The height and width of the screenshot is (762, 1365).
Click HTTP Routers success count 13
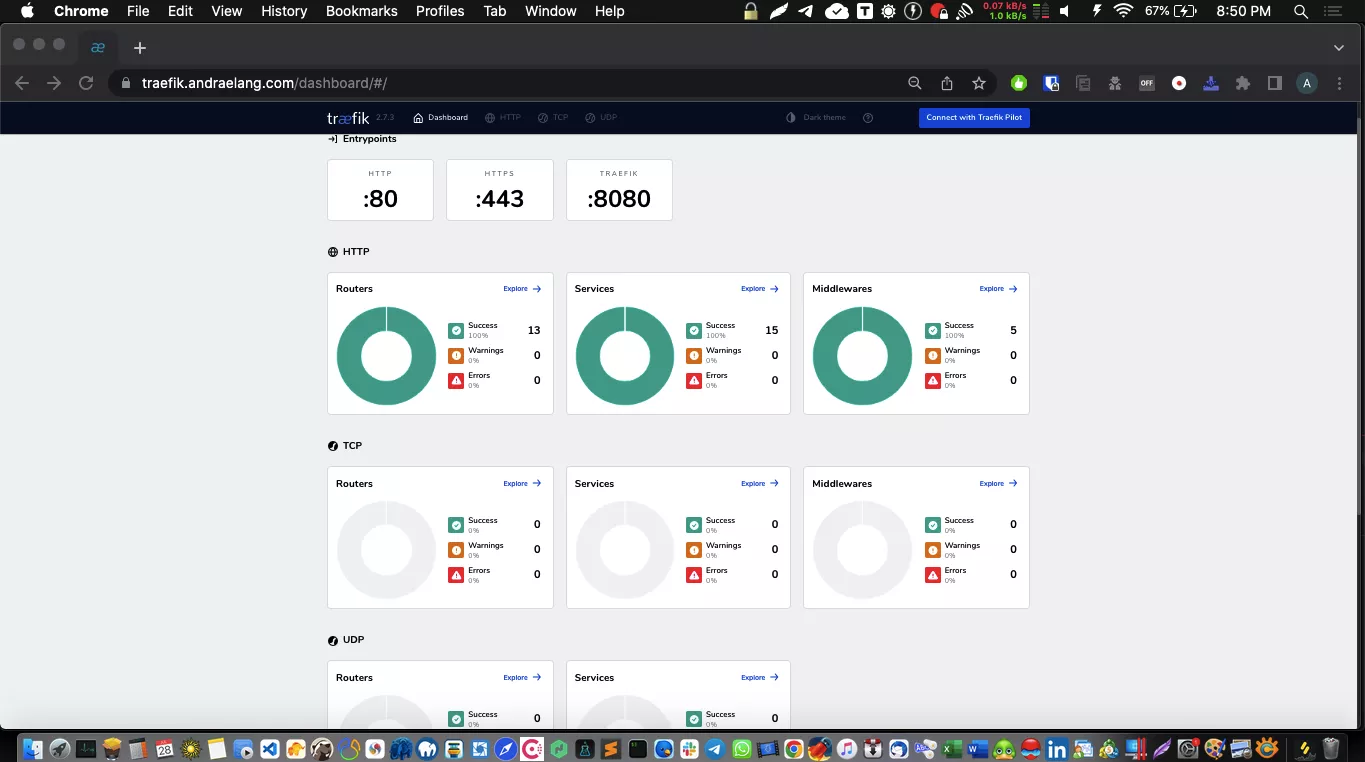coord(534,330)
